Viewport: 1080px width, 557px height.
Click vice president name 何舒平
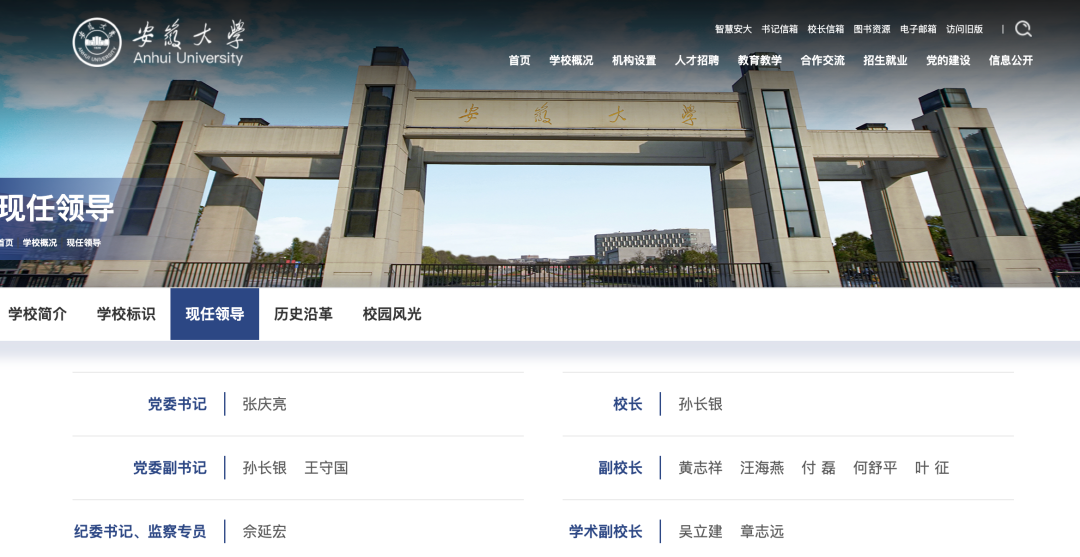[x=875, y=468]
